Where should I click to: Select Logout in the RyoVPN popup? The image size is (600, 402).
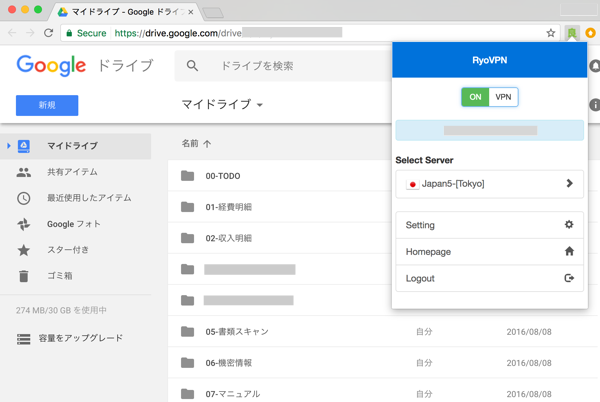click(x=489, y=278)
